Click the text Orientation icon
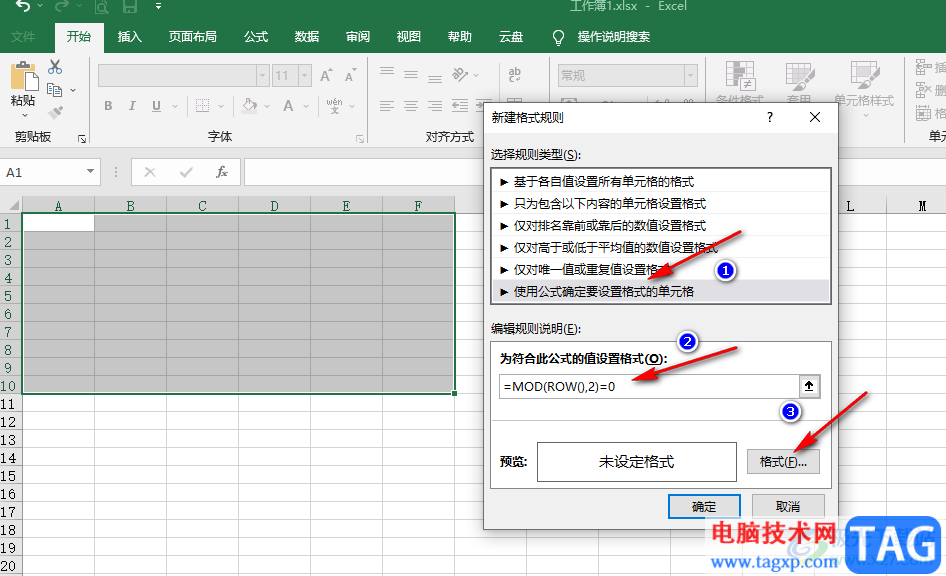946x576 pixels. (460, 74)
